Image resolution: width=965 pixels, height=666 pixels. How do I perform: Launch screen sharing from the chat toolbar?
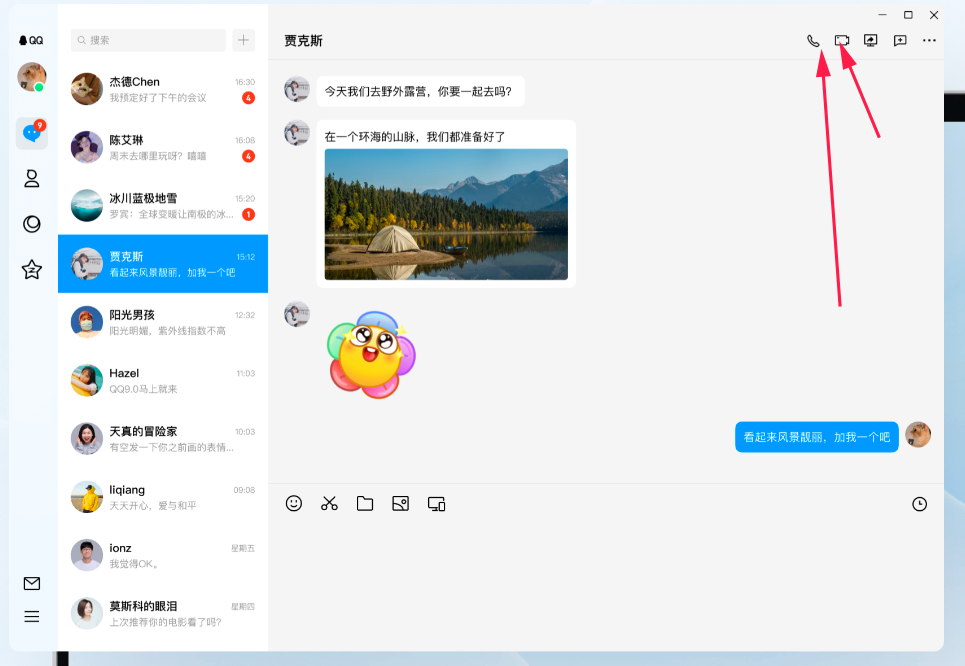(870, 41)
